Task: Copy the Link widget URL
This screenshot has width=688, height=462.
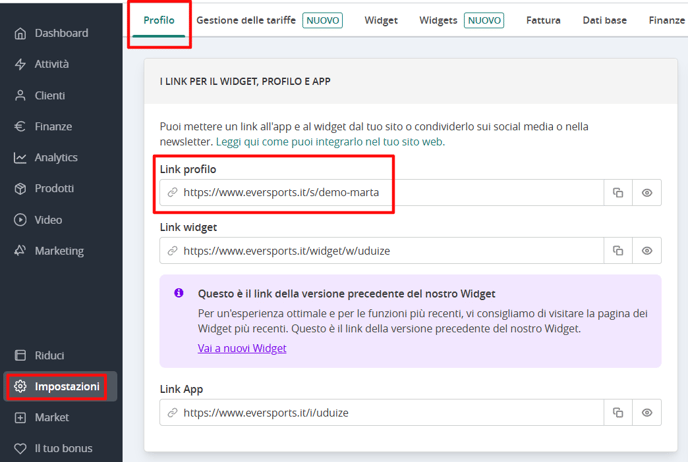Action: (x=618, y=251)
